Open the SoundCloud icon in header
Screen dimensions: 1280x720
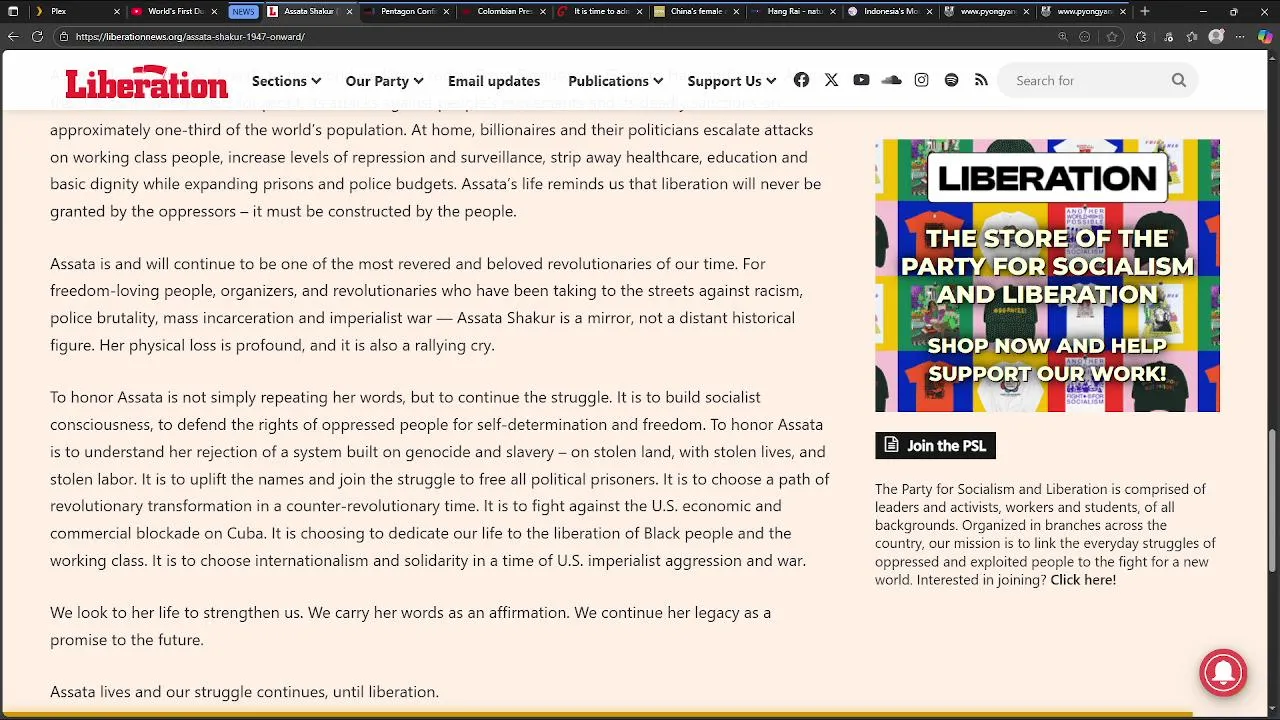pos(891,80)
